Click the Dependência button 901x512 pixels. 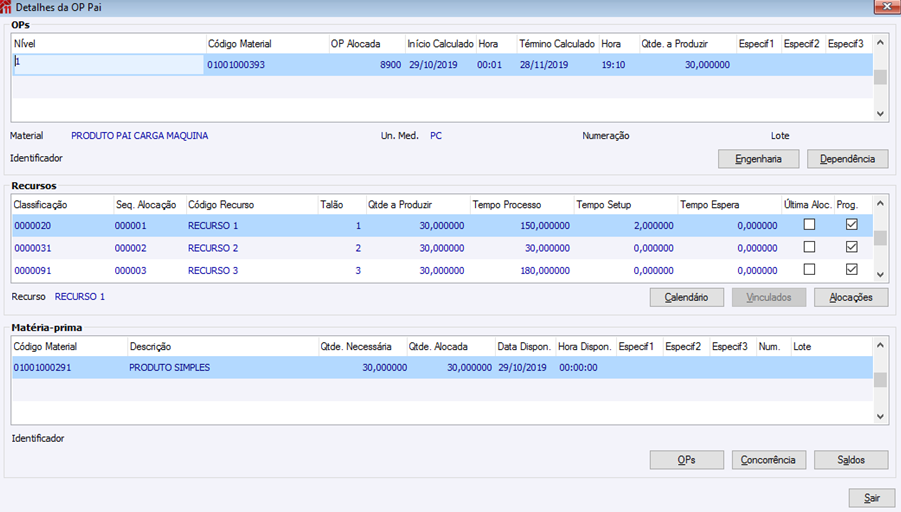click(848, 159)
